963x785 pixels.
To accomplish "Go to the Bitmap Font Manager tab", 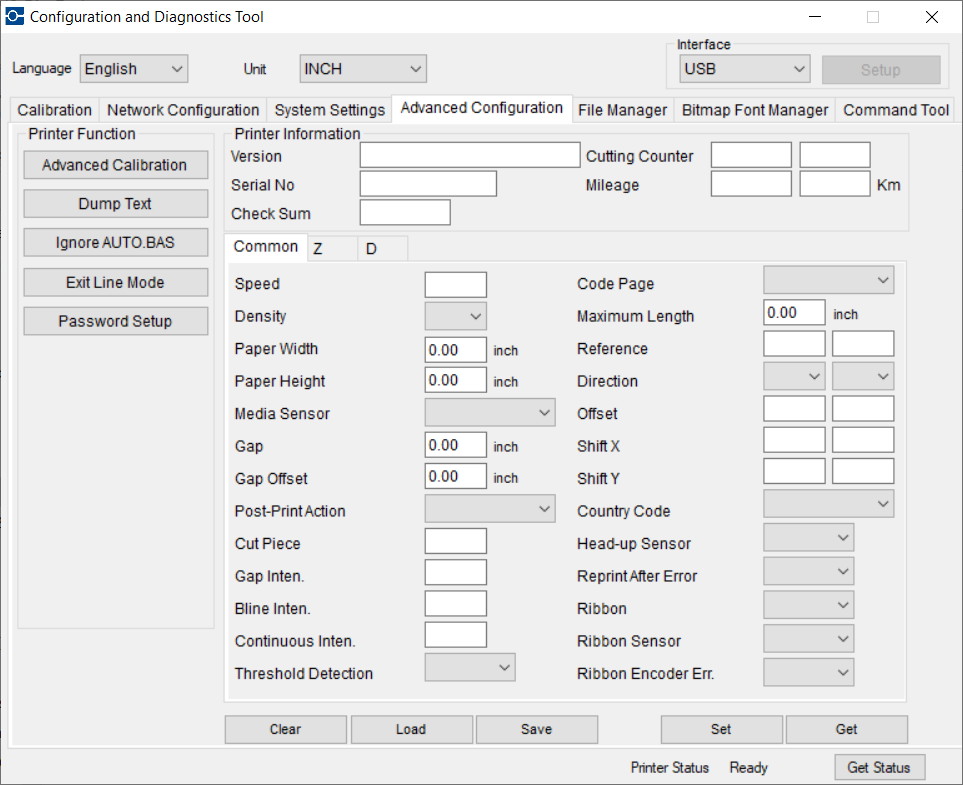I will [755, 110].
